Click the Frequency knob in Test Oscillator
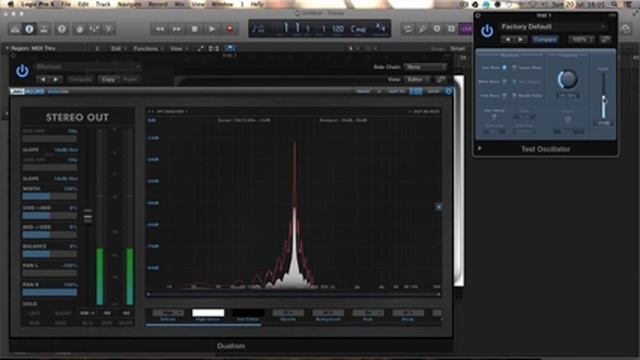The width and height of the screenshot is (640, 360). coord(567,80)
